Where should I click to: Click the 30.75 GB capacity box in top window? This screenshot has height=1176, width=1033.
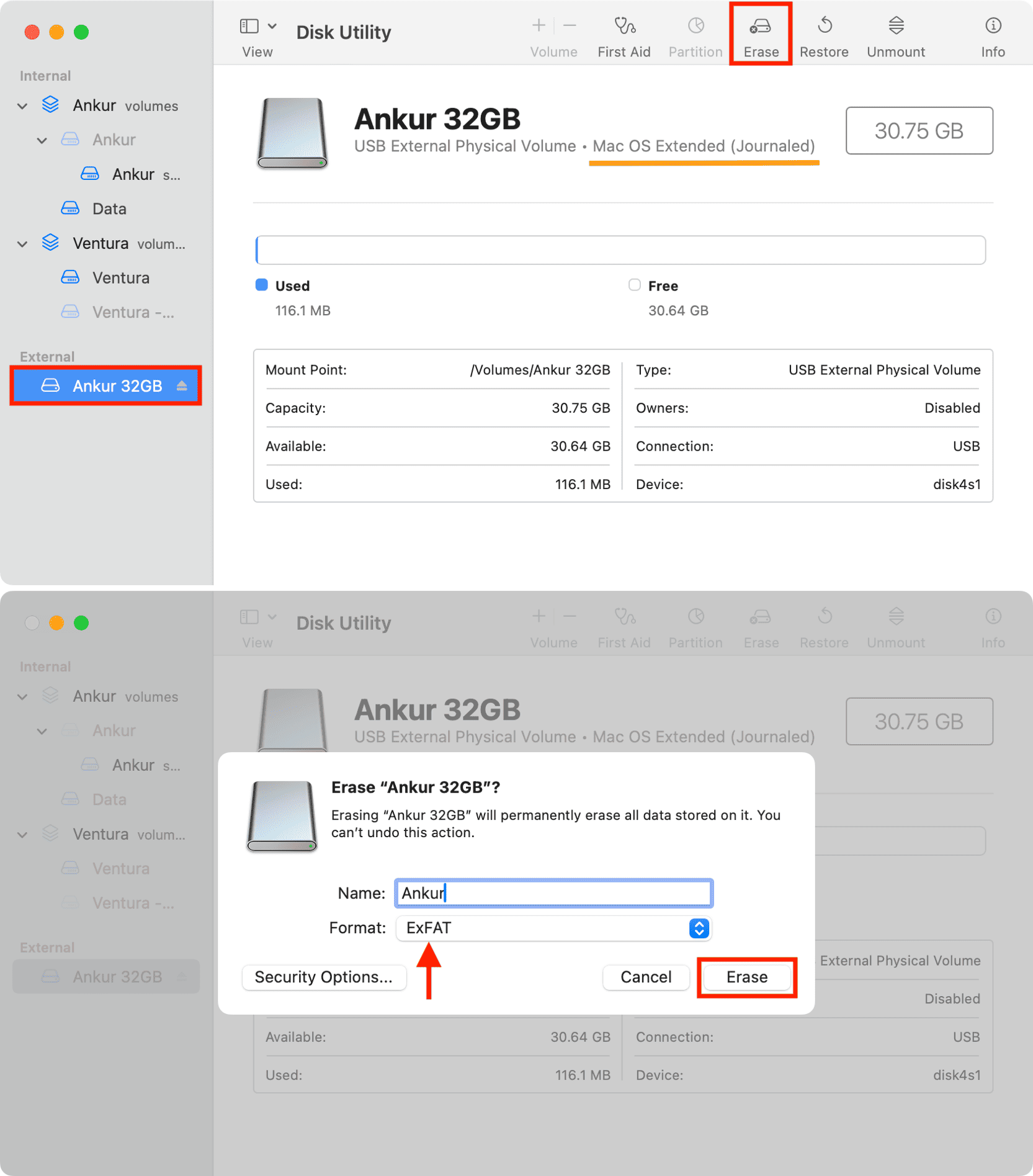click(x=919, y=131)
